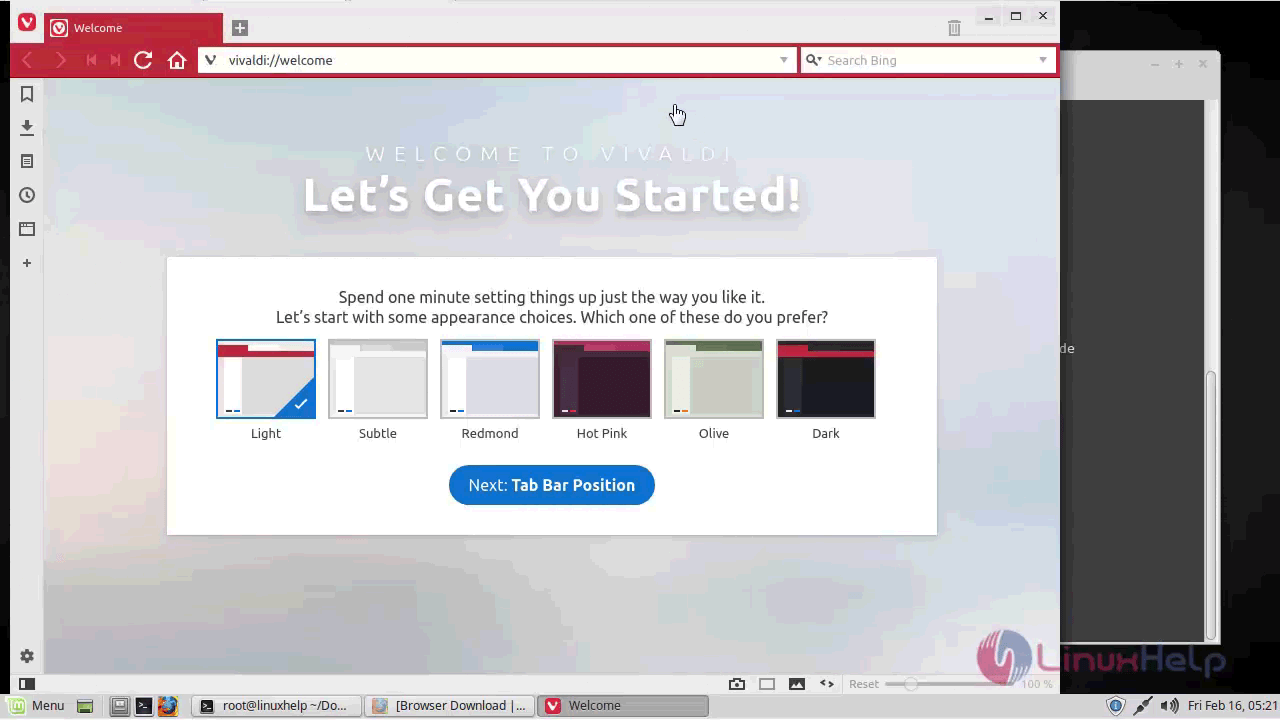Click Next: Tab Bar Position

(x=552, y=485)
